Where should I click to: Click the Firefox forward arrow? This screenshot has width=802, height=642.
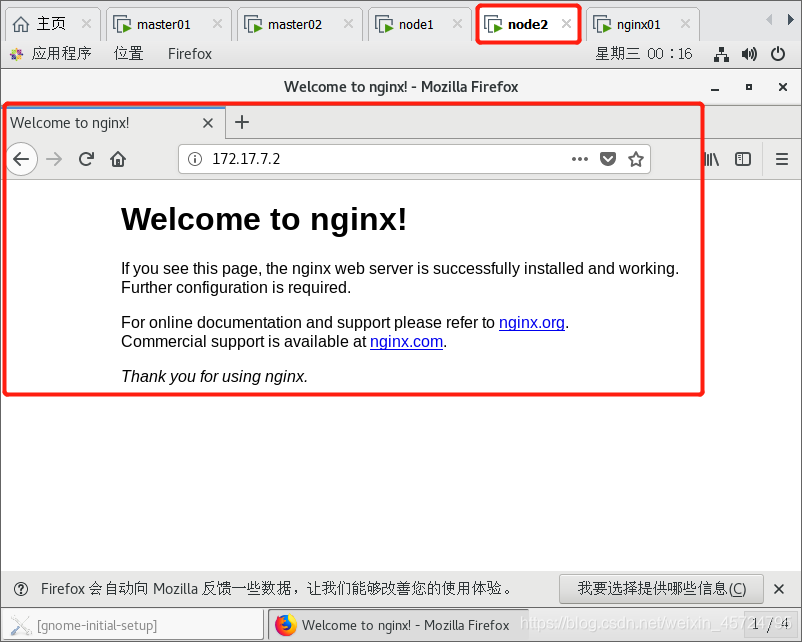[x=54, y=159]
